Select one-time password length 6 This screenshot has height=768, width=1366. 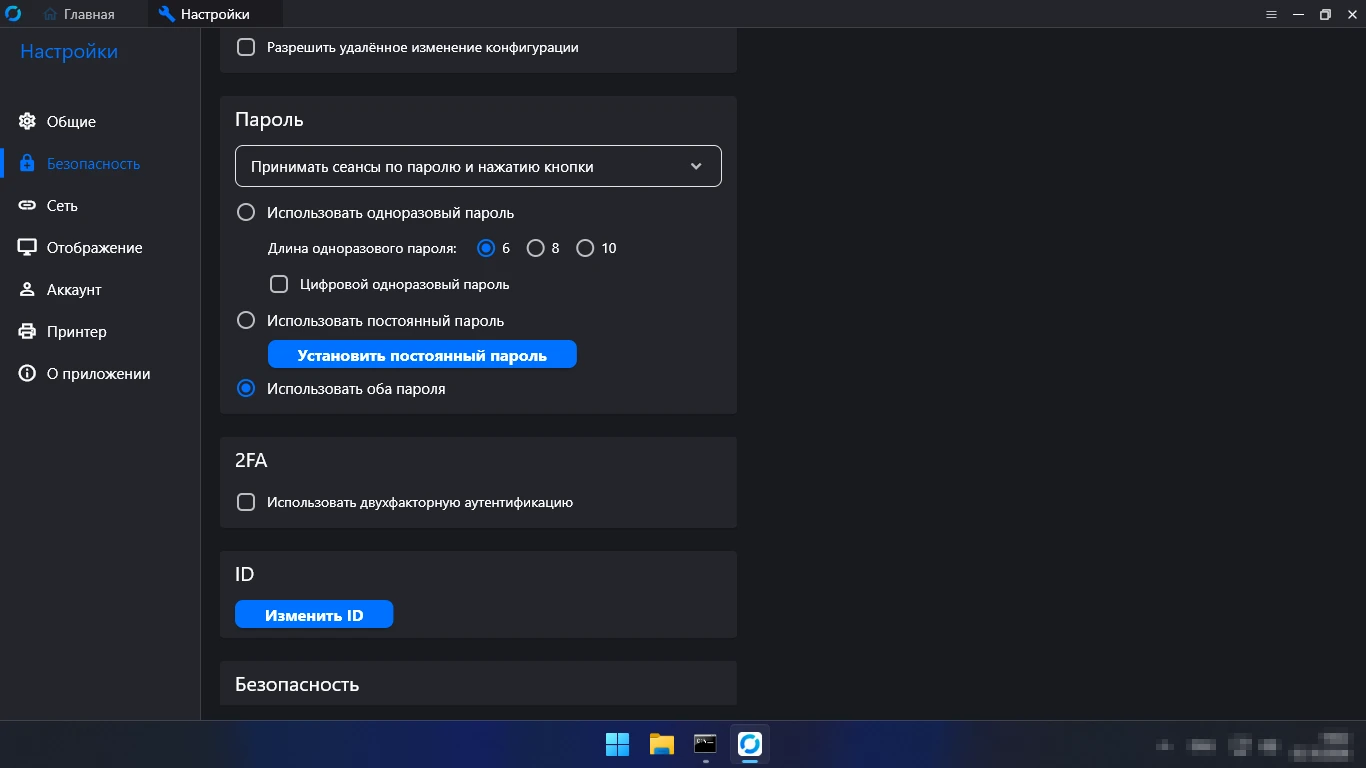click(x=487, y=248)
